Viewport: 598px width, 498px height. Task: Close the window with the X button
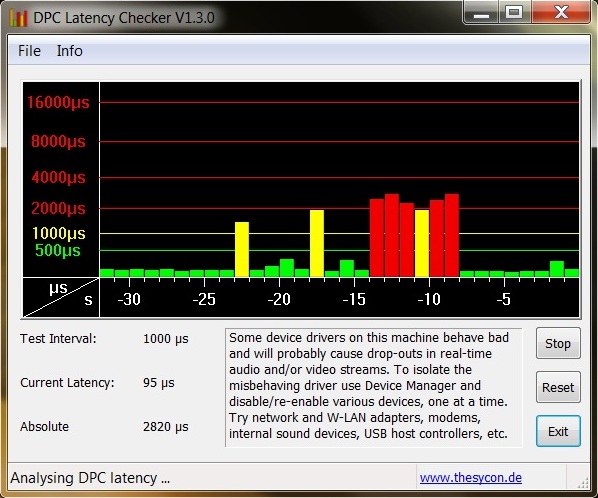click(x=561, y=13)
